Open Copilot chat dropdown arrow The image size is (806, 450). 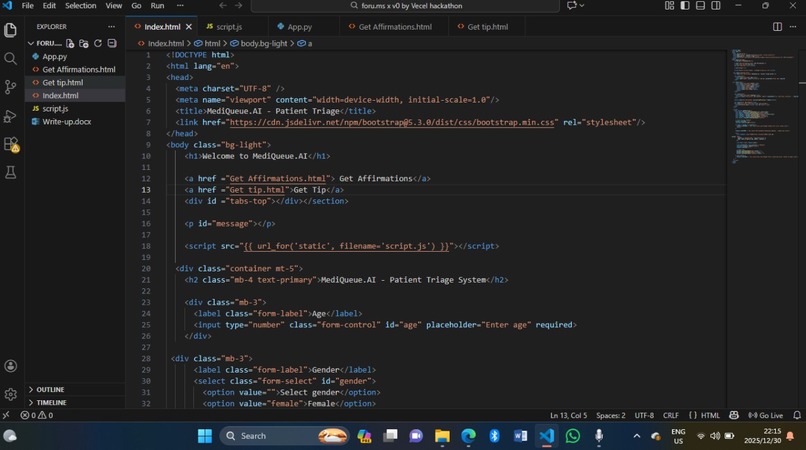(582, 6)
